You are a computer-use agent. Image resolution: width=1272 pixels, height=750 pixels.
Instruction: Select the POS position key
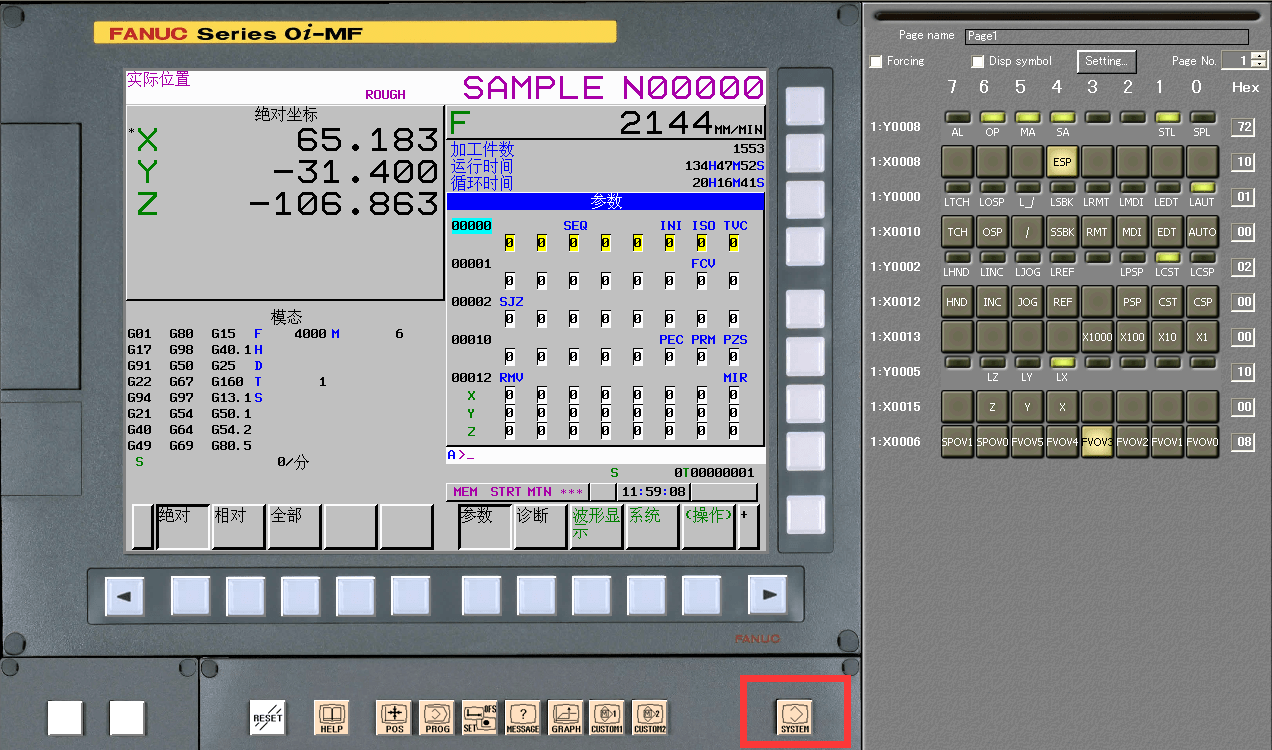(x=394, y=717)
